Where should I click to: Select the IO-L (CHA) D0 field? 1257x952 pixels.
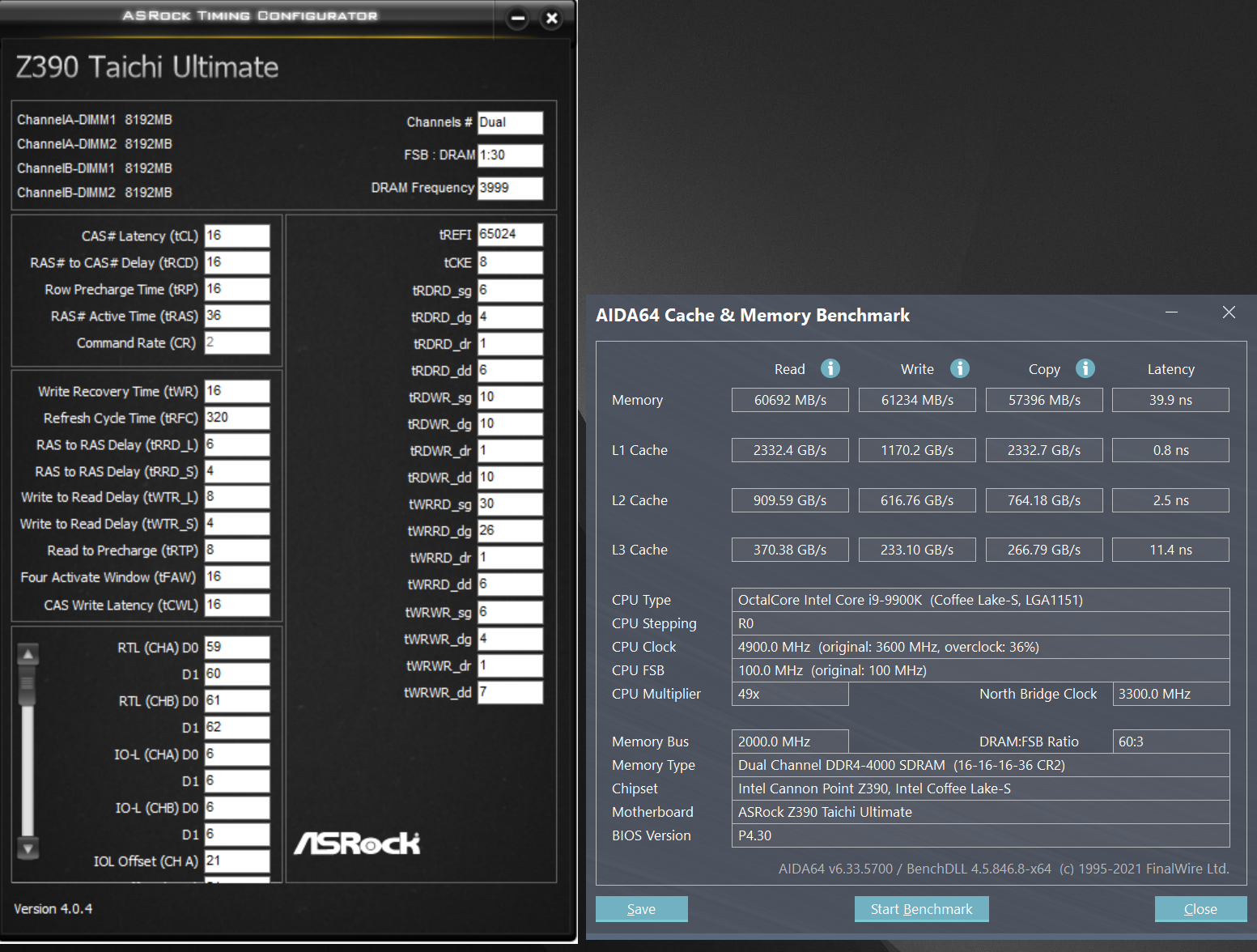tap(237, 754)
